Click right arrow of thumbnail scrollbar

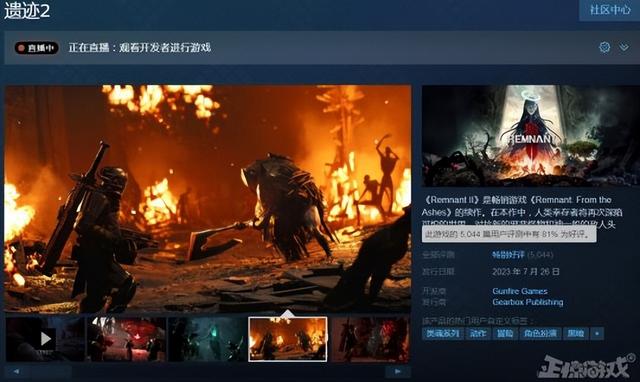tap(398, 371)
